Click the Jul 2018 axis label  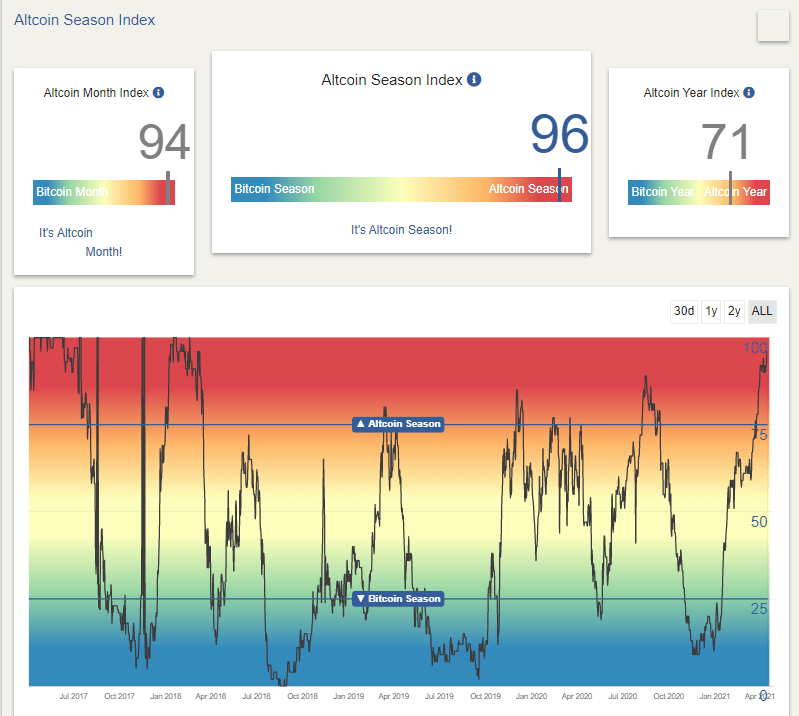click(256, 696)
